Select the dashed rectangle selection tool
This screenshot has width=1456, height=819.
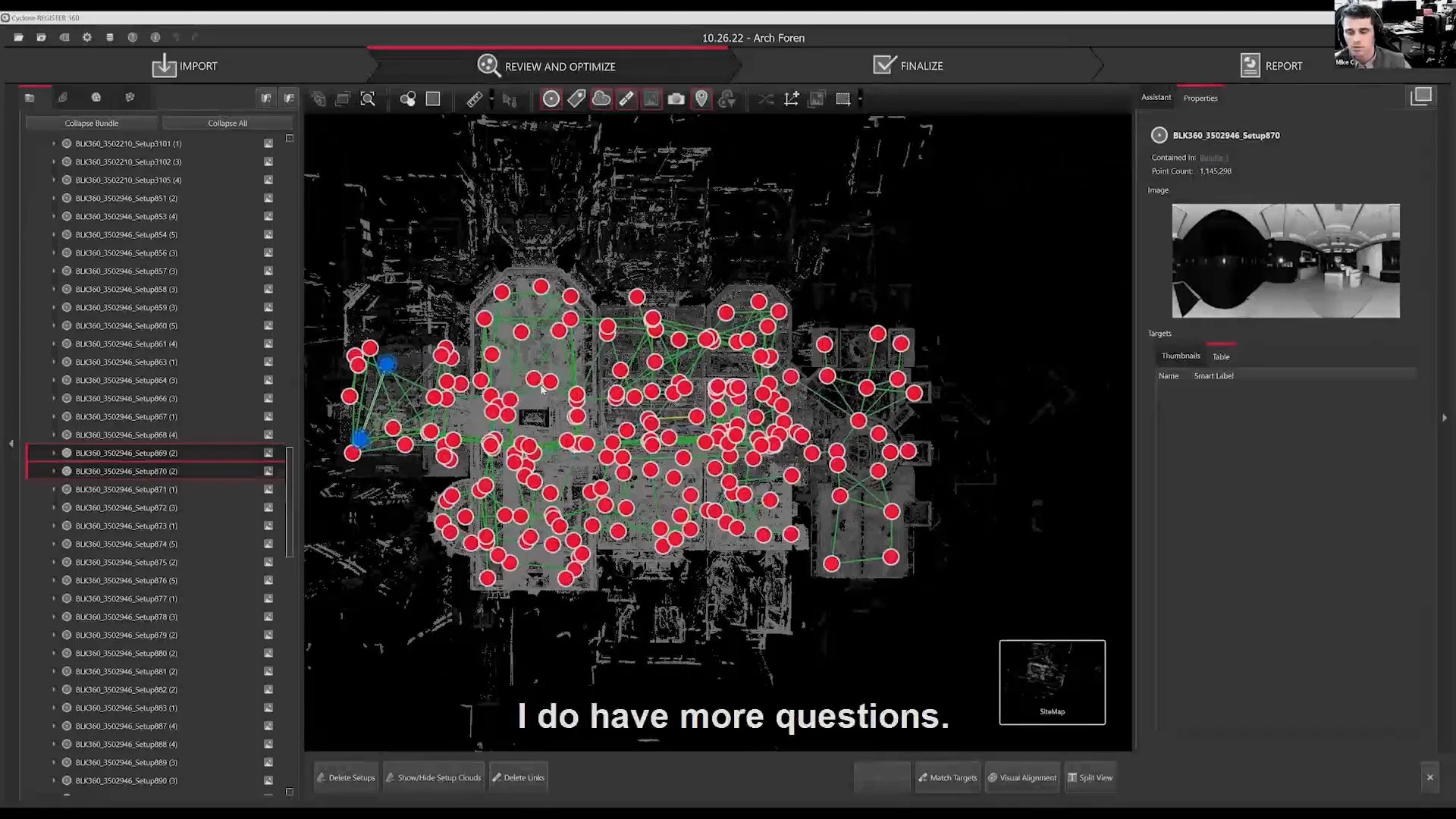click(x=843, y=99)
